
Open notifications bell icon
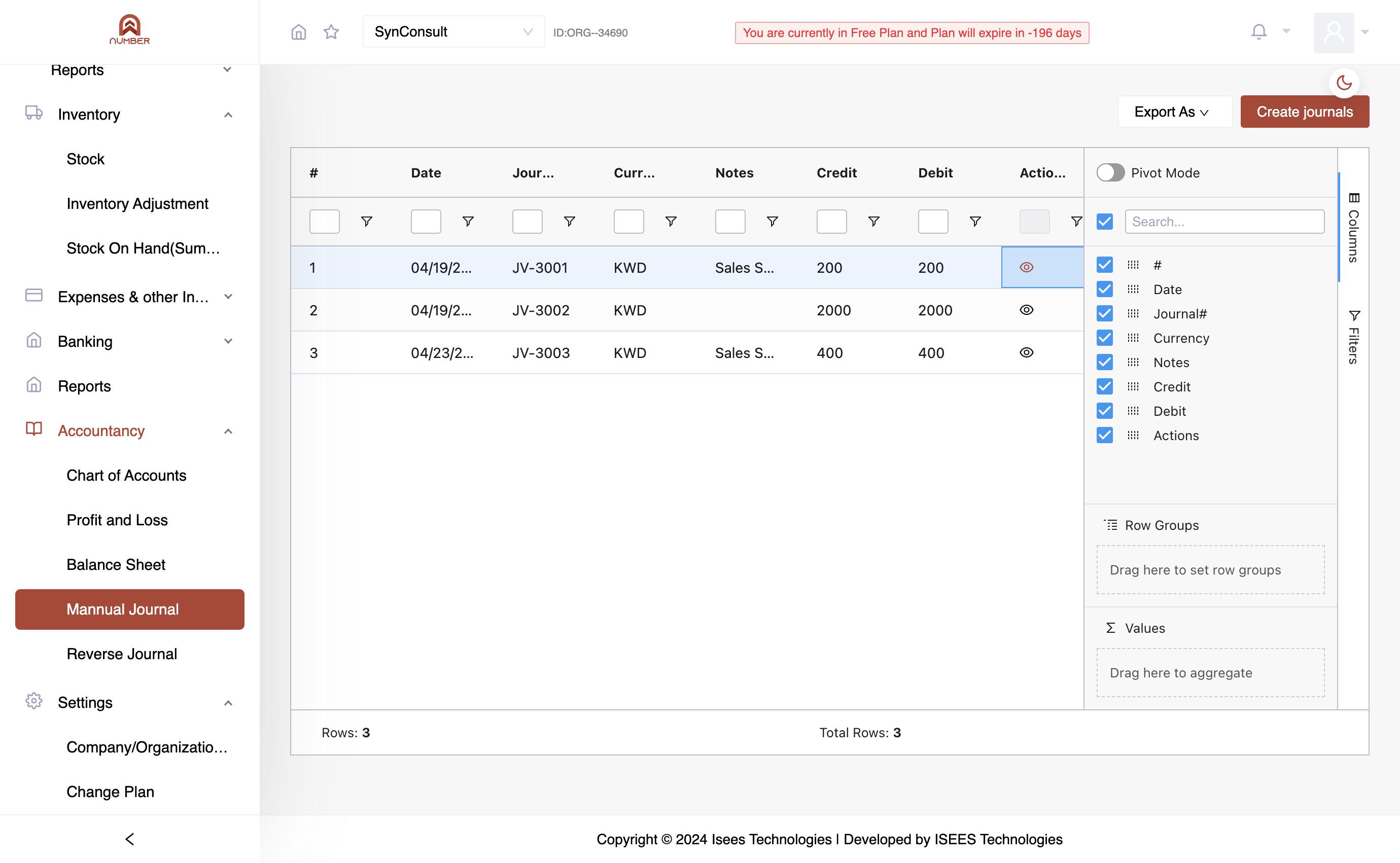pyautogui.click(x=1259, y=31)
